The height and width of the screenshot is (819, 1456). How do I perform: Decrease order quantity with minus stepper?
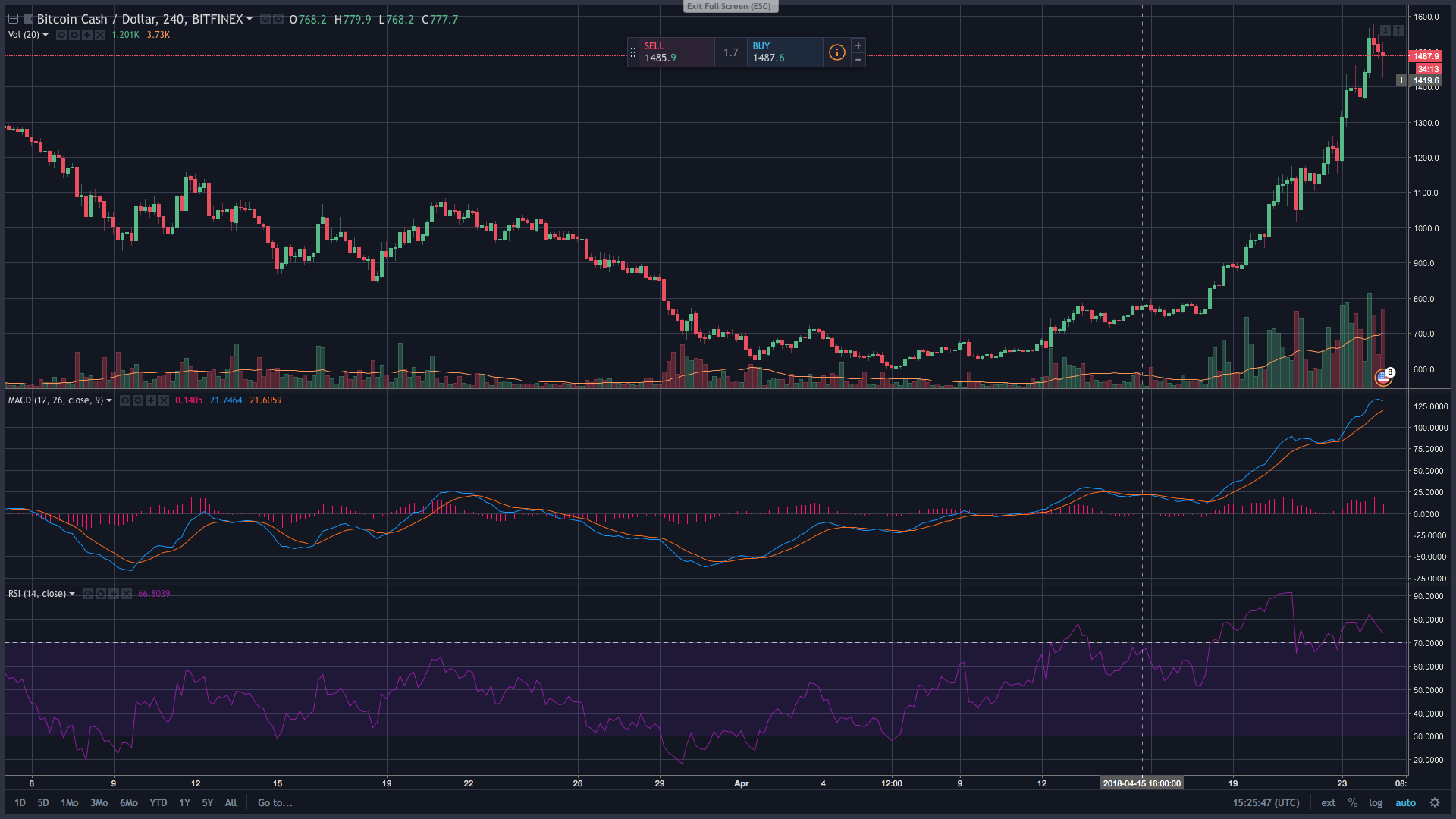[858, 59]
